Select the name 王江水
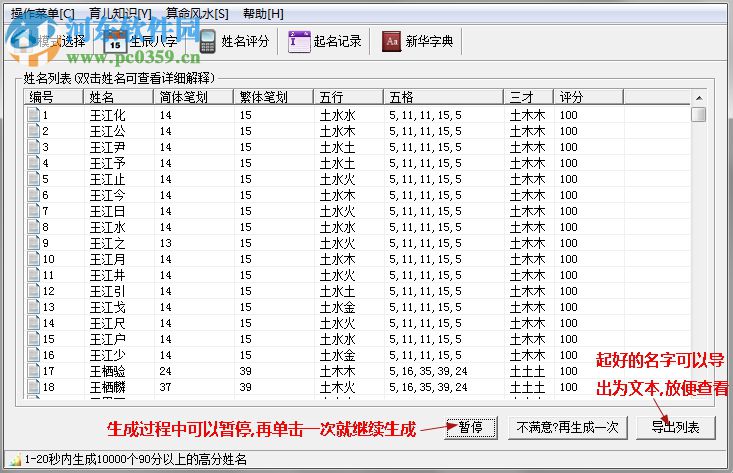This screenshot has height=473, width=733. click(108, 227)
